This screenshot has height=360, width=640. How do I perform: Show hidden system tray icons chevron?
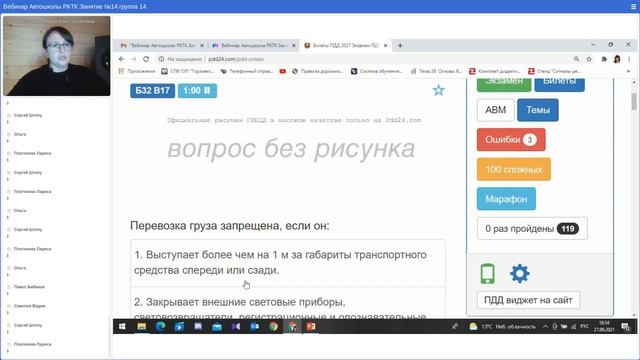[545, 327]
